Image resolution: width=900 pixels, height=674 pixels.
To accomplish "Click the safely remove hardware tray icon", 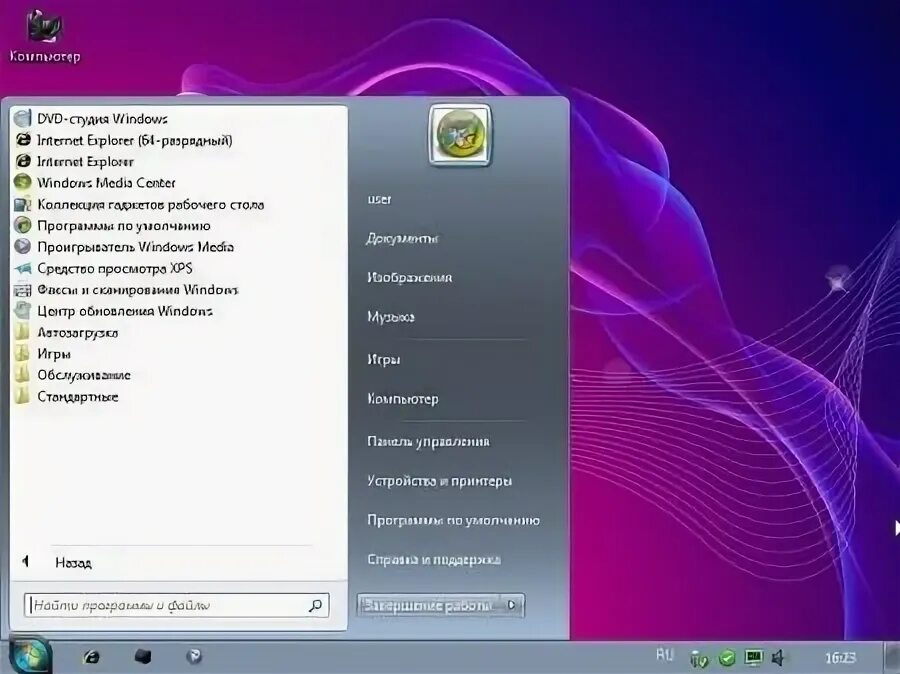I will tap(699, 658).
